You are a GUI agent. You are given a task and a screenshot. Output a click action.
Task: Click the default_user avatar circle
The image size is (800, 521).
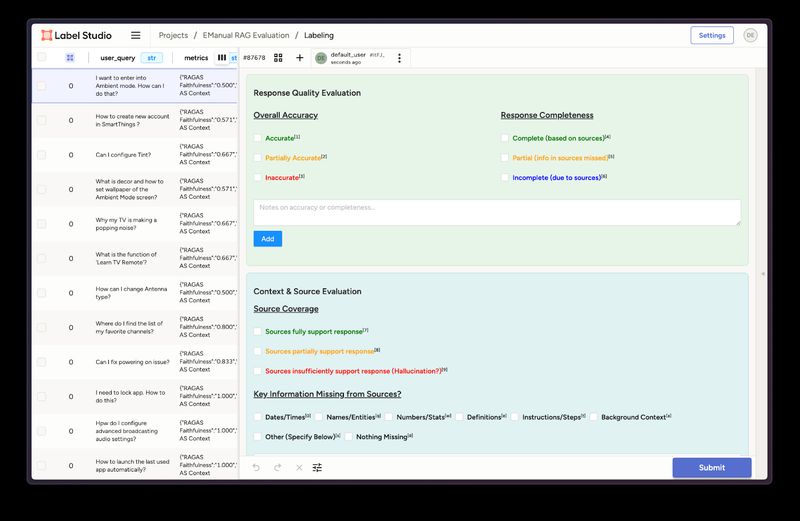tap(320, 58)
